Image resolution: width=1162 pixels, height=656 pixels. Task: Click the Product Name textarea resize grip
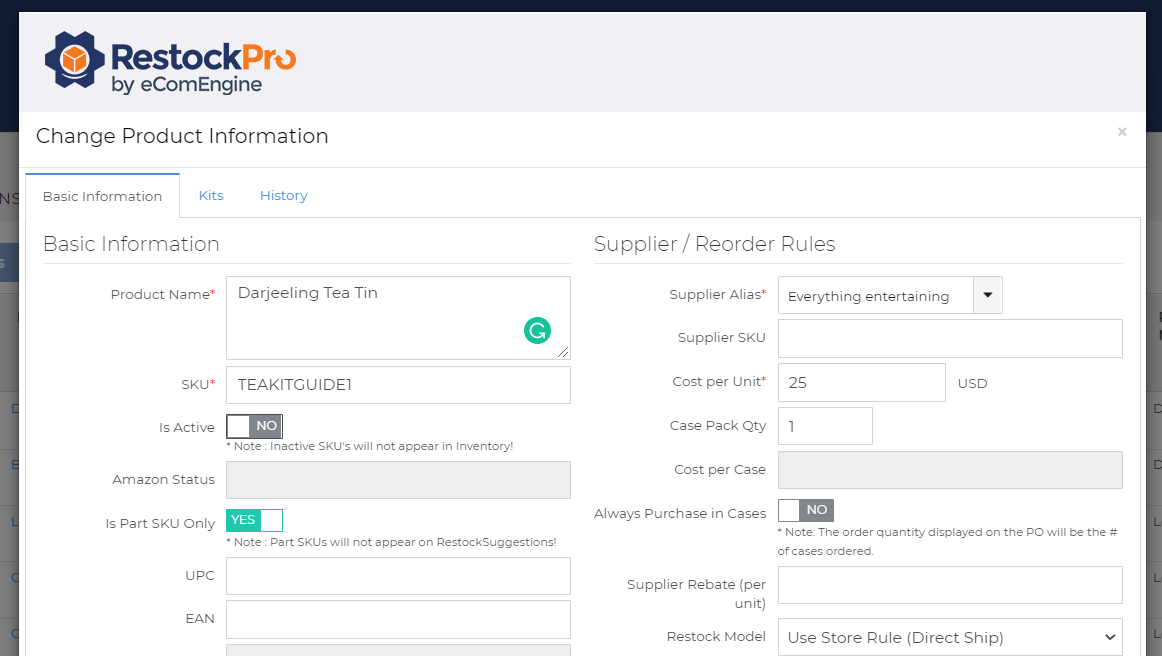(563, 352)
